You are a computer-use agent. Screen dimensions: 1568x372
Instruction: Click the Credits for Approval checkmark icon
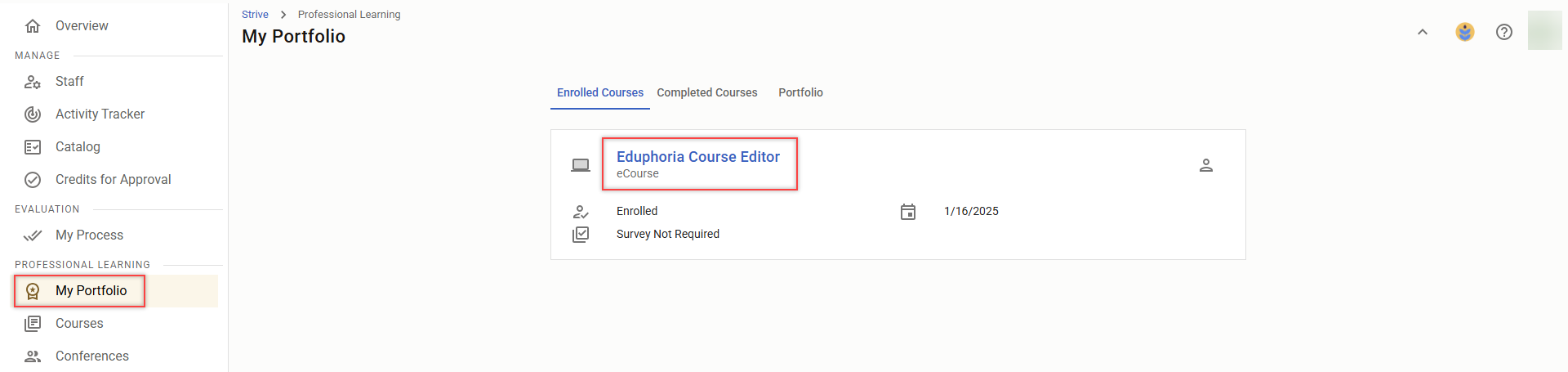(33, 180)
